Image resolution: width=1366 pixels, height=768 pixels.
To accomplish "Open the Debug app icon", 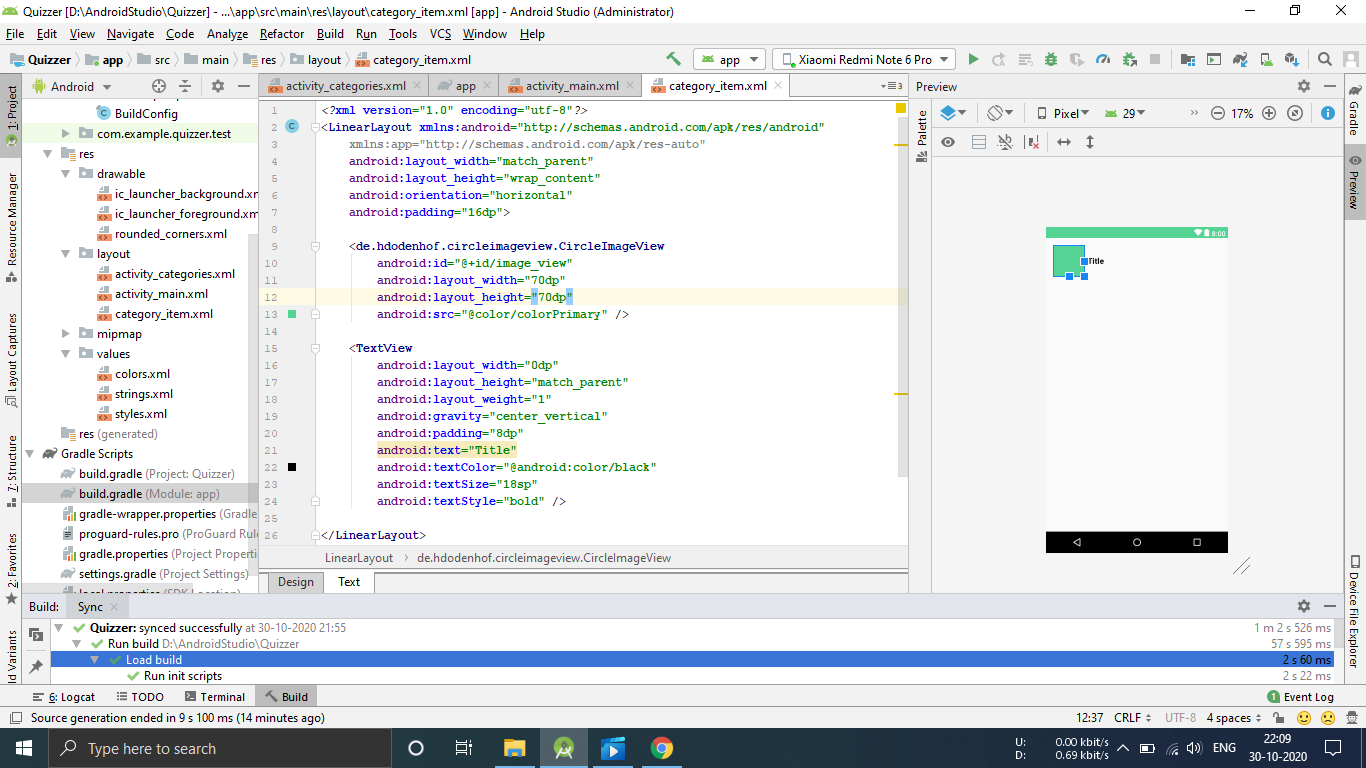I will click(x=1050, y=59).
